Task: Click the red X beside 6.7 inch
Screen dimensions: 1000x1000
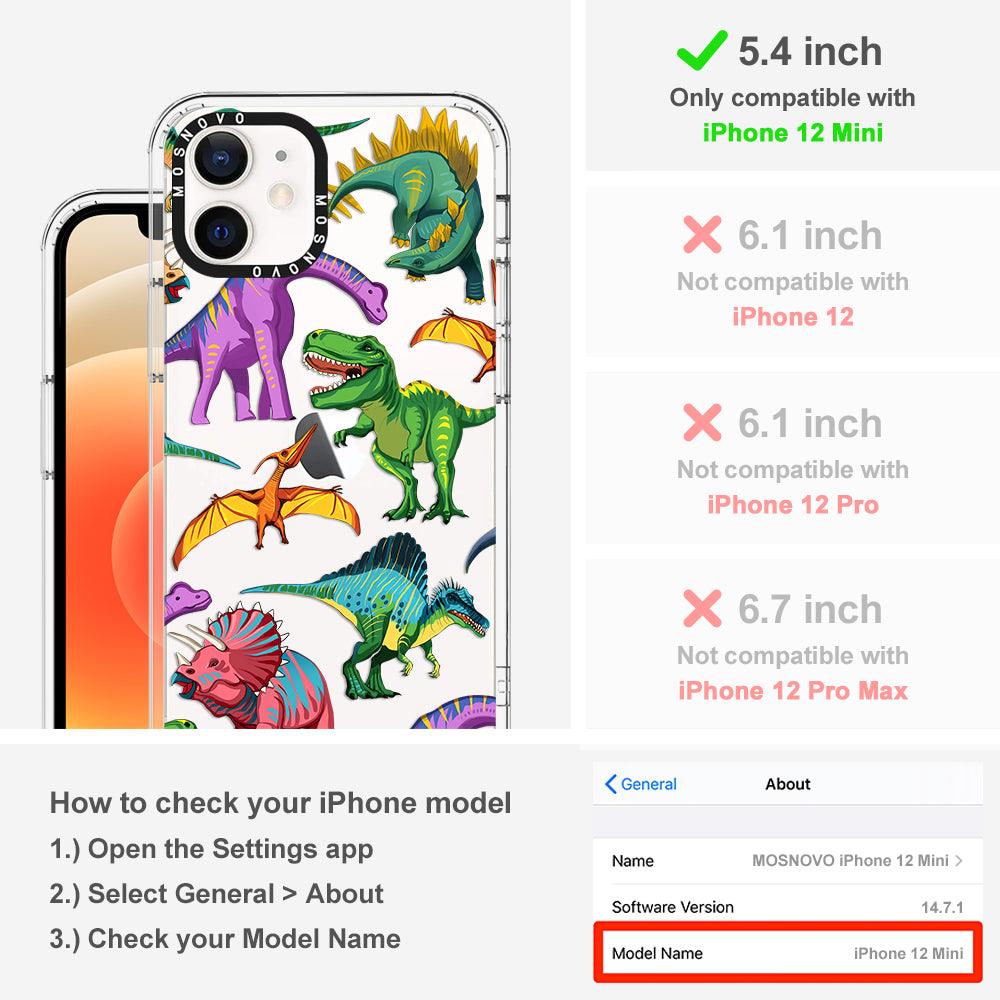Action: point(702,608)
